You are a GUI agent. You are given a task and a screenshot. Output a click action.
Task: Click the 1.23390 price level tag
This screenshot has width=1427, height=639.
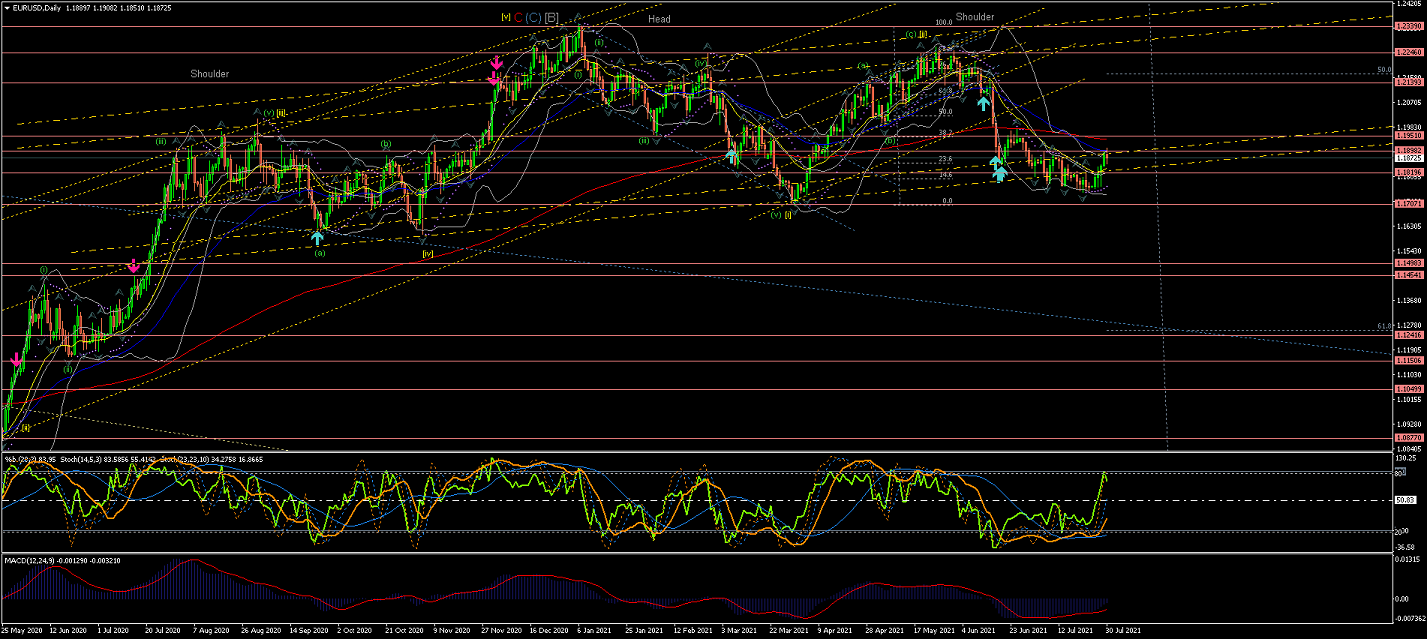pyautogui.click(x=1408, y=26)
